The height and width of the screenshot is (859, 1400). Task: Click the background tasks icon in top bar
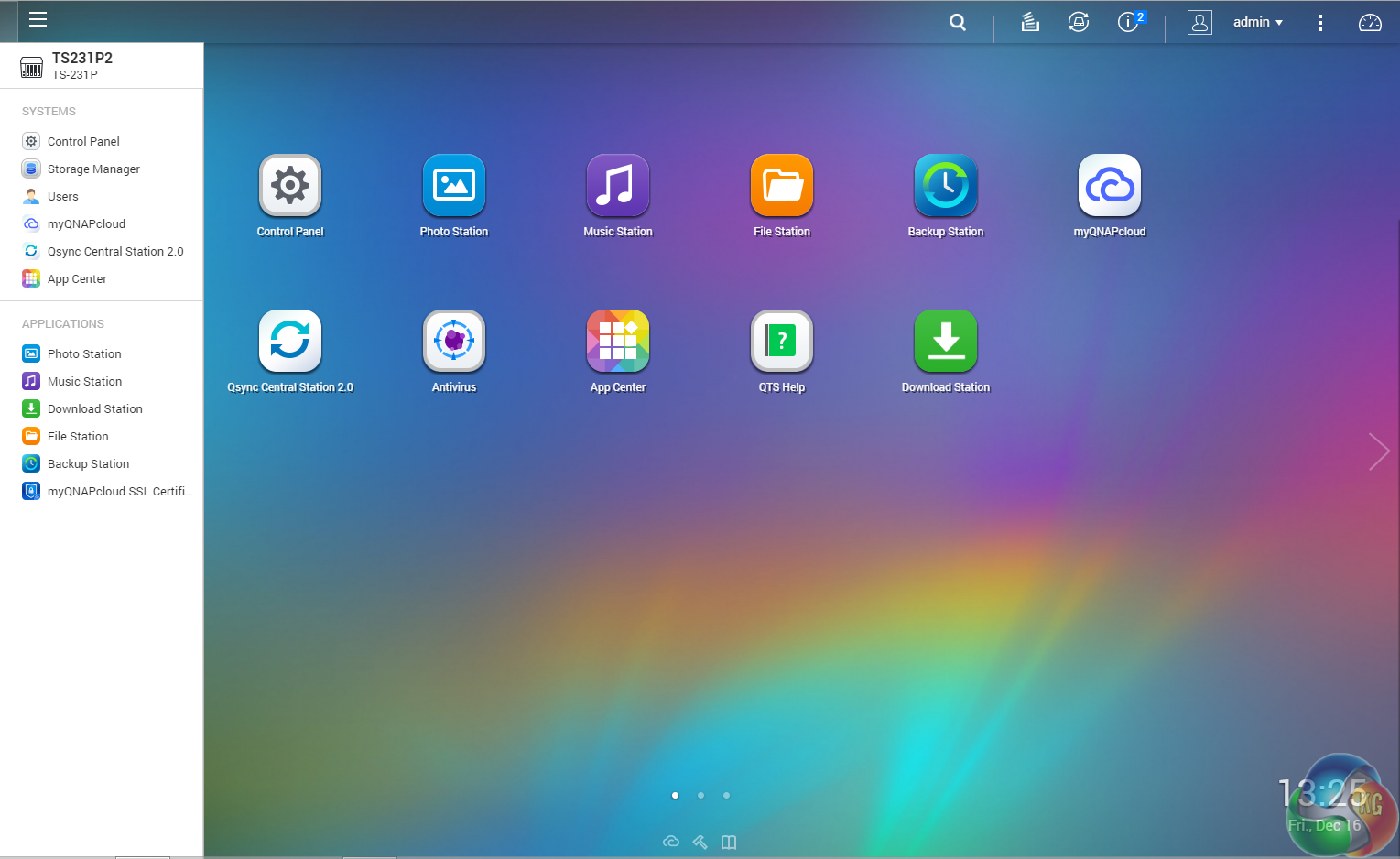pyautogui.click(x=1030, y=22)
